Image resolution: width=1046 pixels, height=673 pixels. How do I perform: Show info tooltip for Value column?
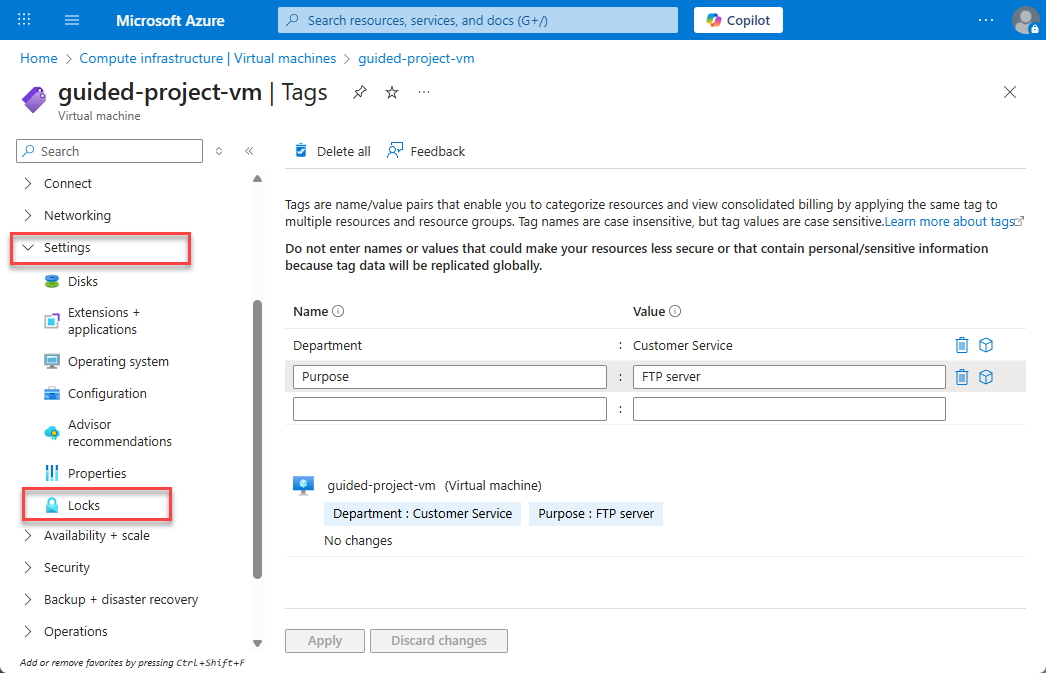[x=675, y=311]
